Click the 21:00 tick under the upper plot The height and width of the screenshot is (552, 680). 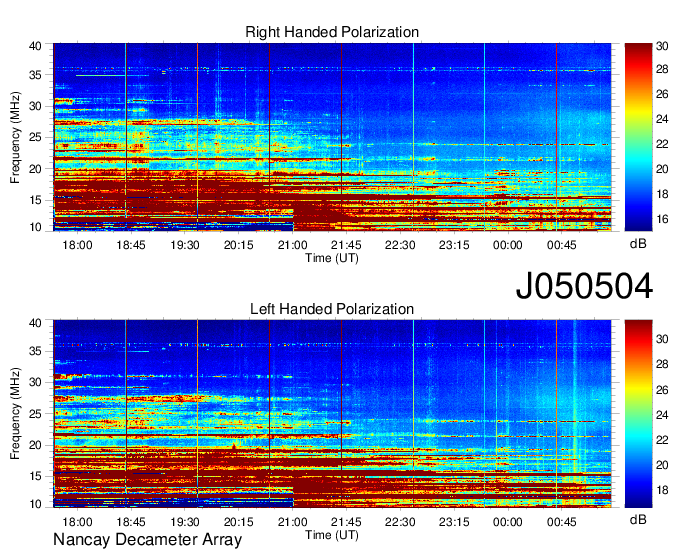(292, 245)
